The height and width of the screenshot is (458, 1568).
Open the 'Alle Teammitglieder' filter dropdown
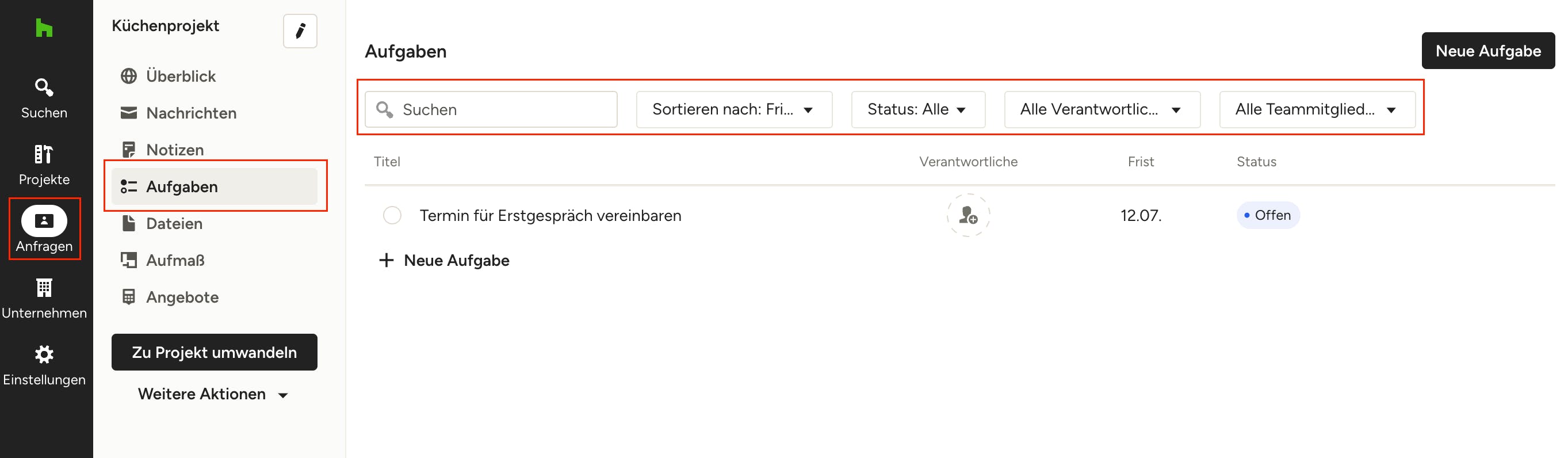pyautogui.click(x=1317, y=110)
